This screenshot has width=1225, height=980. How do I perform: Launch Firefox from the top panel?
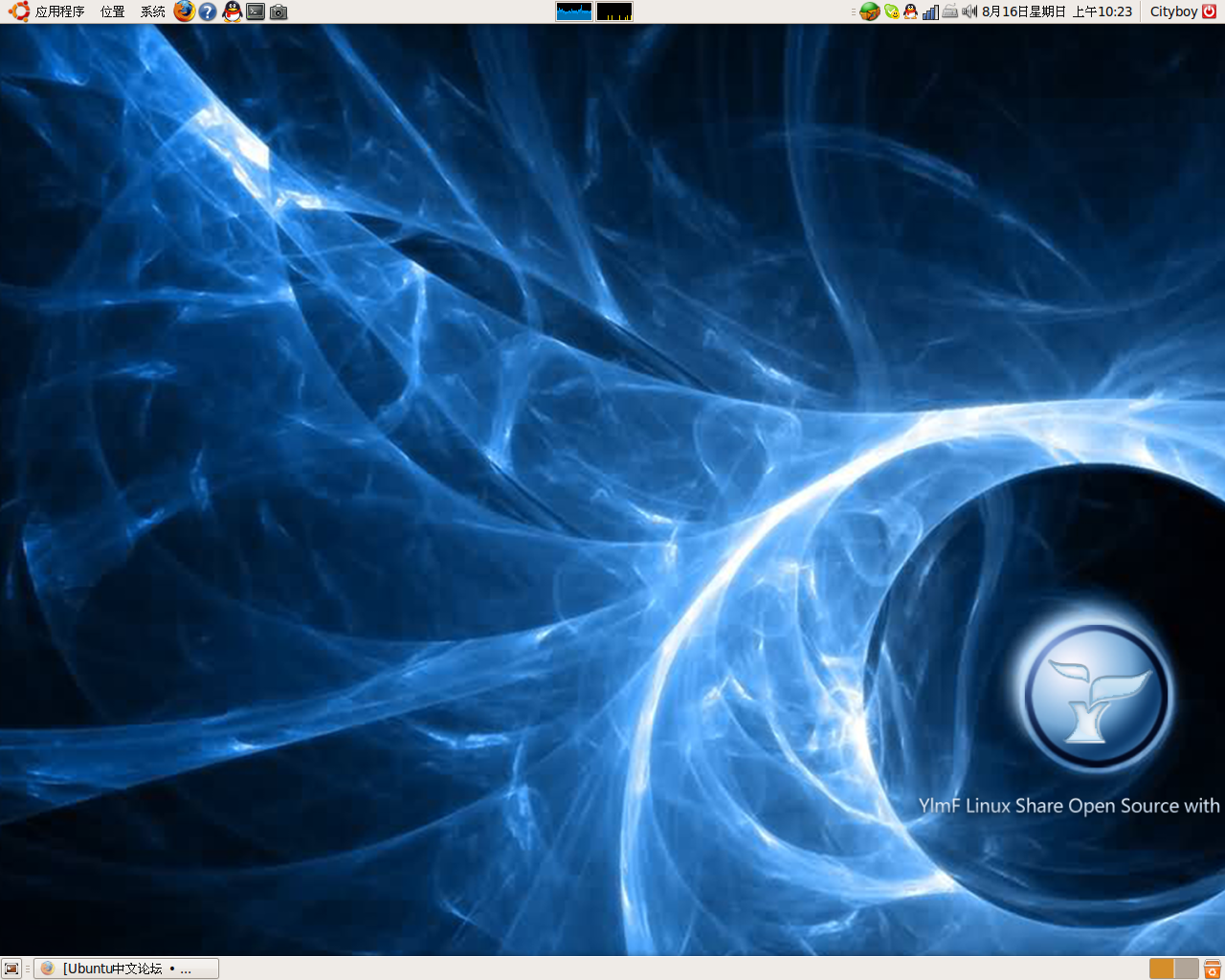(185, 11)
